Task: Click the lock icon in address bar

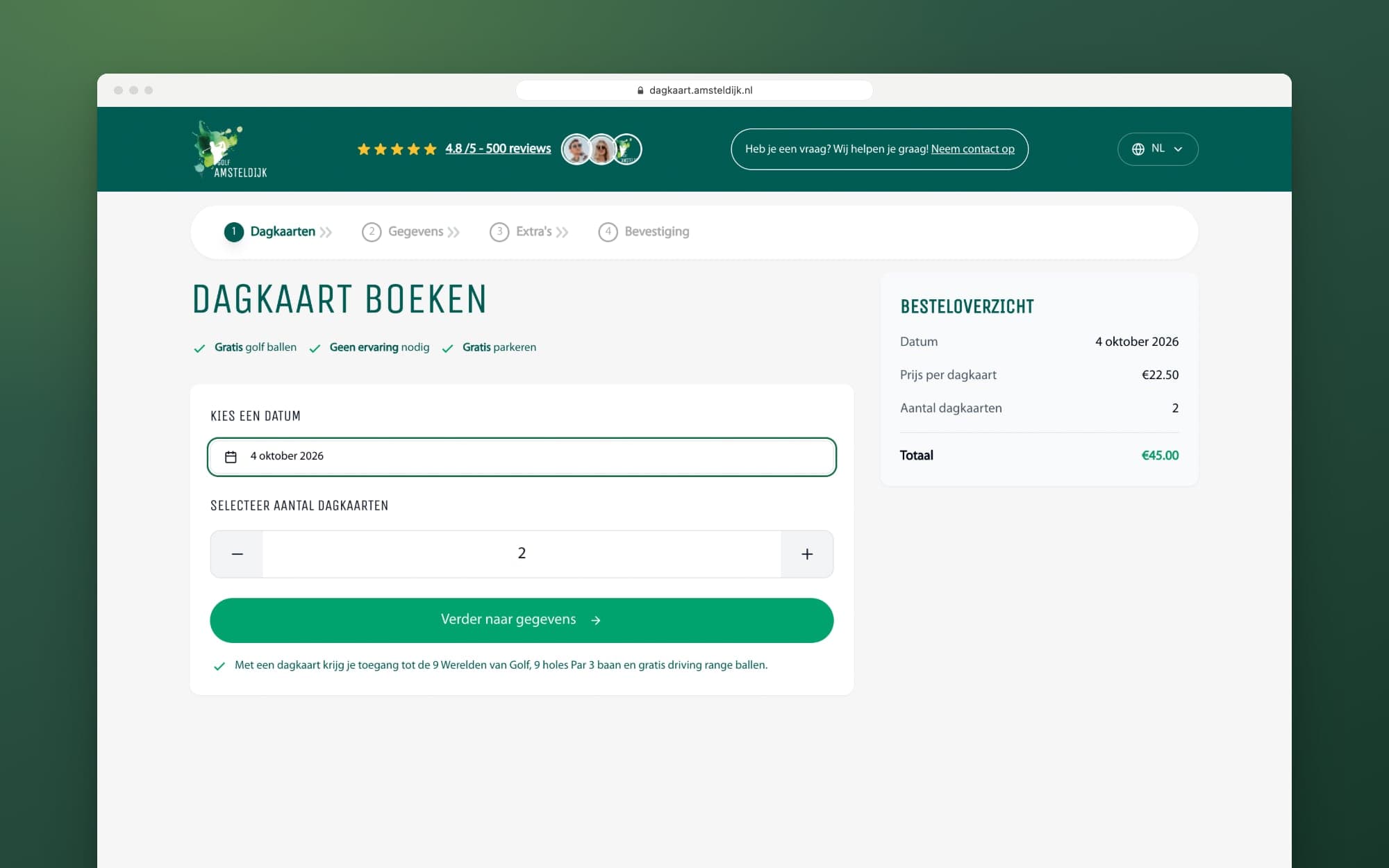Action: pyautogui.click(x=640, y=90)
